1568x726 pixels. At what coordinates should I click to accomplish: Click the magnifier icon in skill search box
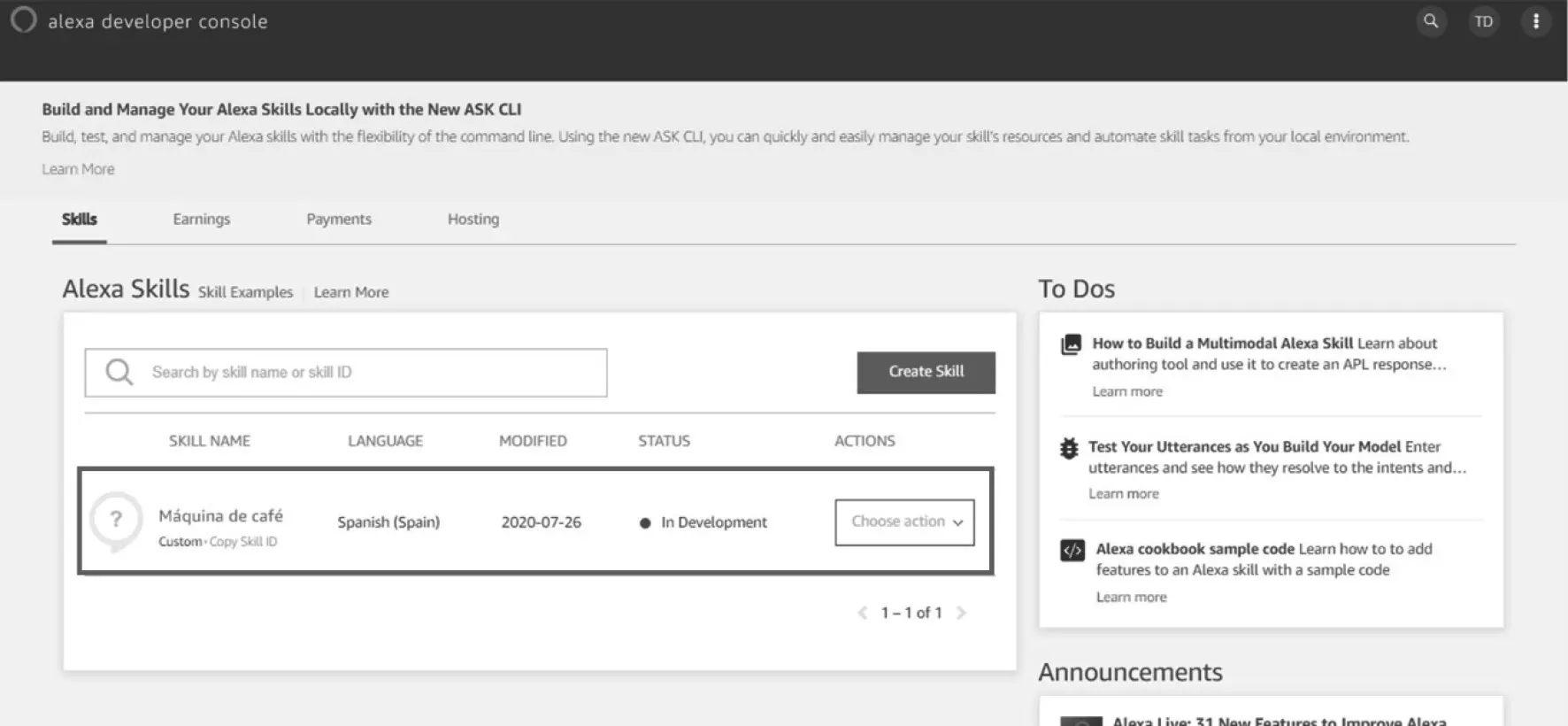pyautogui.click(x=119, y=372)
